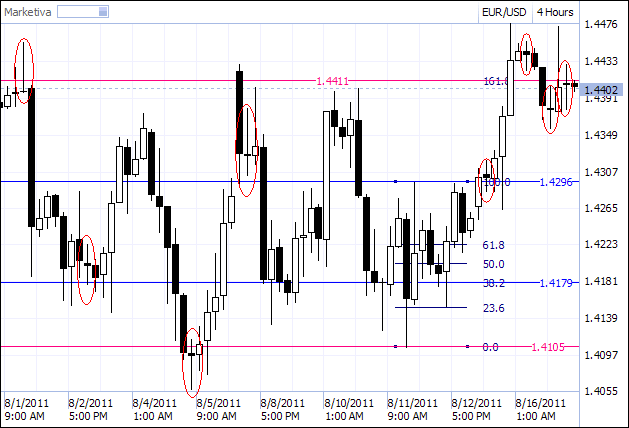Image resolution: width=629 pixels, height=428 pixels.
Task: Select the 1.4411 resistance line label
Action: click(x=333, y=81)
